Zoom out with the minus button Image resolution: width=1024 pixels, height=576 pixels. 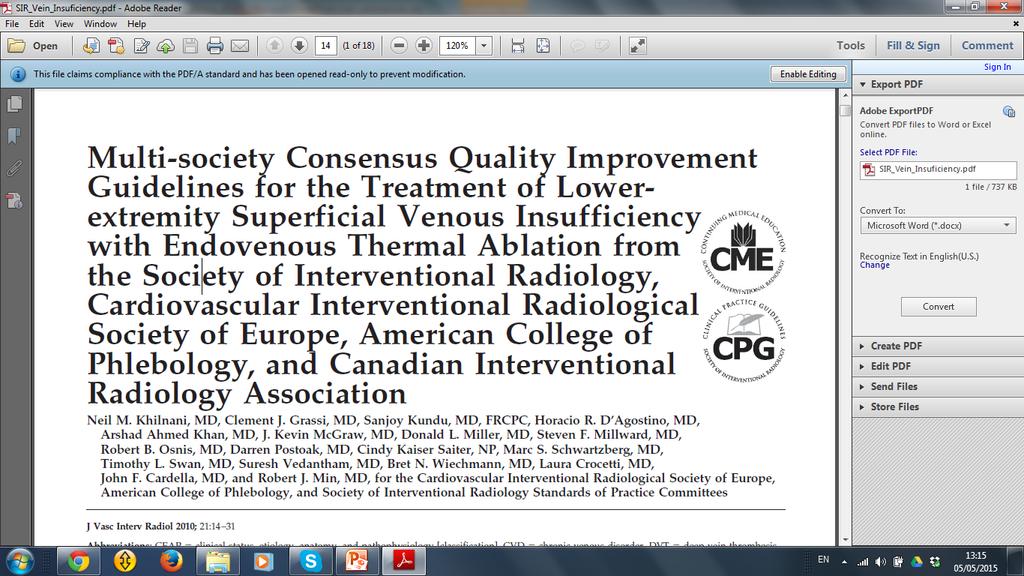[x=399, y=46]
